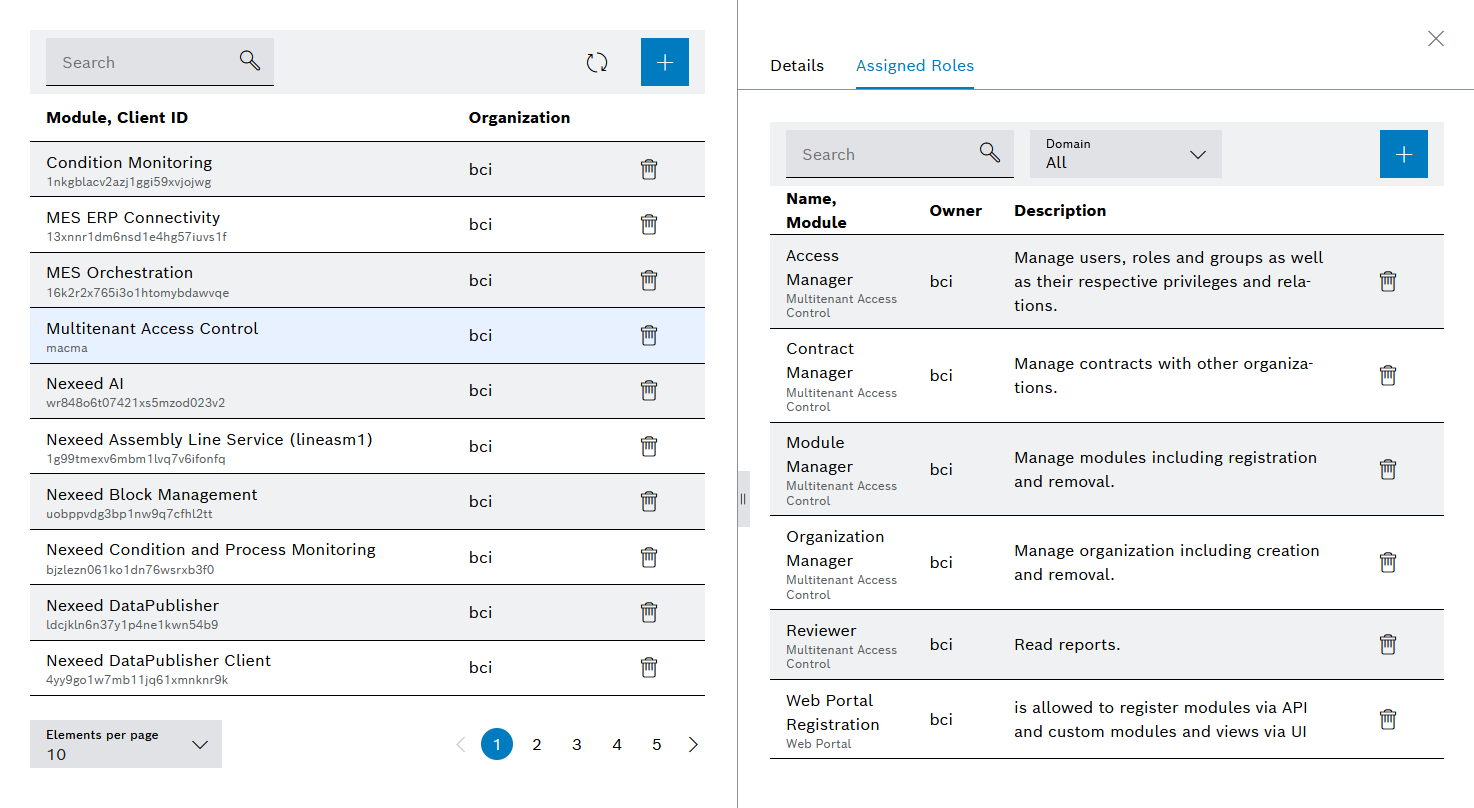Switch to the Details tab
This screenshot has width=1474, height=808.
(x=797, y=66)
